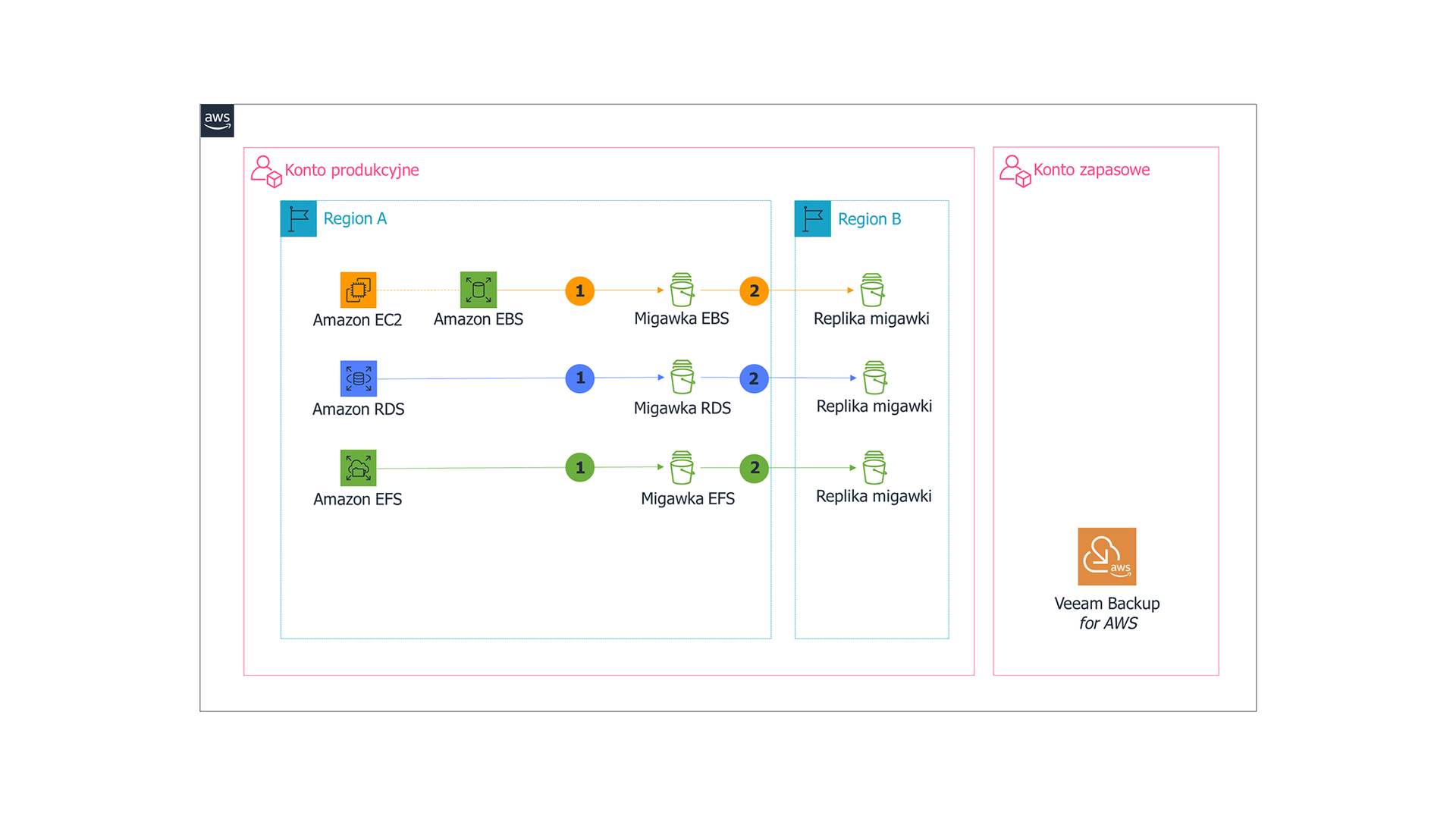
Task: Click the 'Migawka RDS' text label
Action: click(x=682, y=409)
